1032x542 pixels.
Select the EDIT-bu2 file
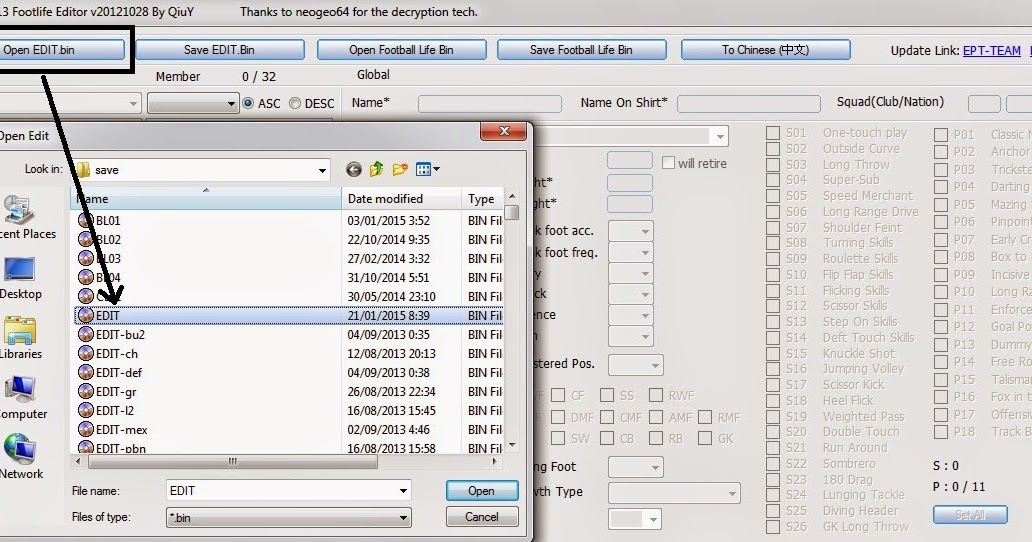(111, 334)
